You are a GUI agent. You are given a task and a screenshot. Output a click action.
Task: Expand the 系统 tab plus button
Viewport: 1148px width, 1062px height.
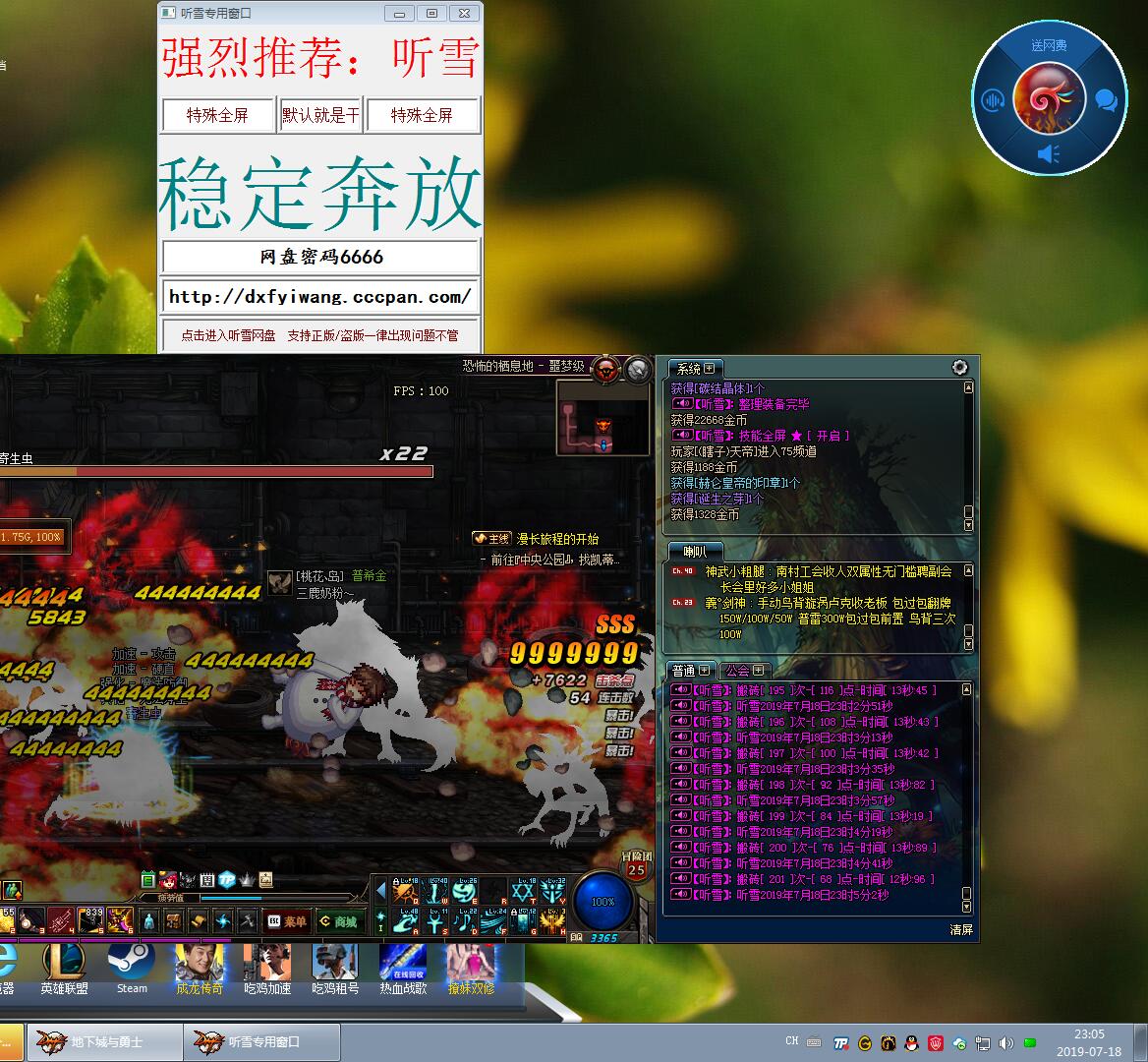coord(709,369)
